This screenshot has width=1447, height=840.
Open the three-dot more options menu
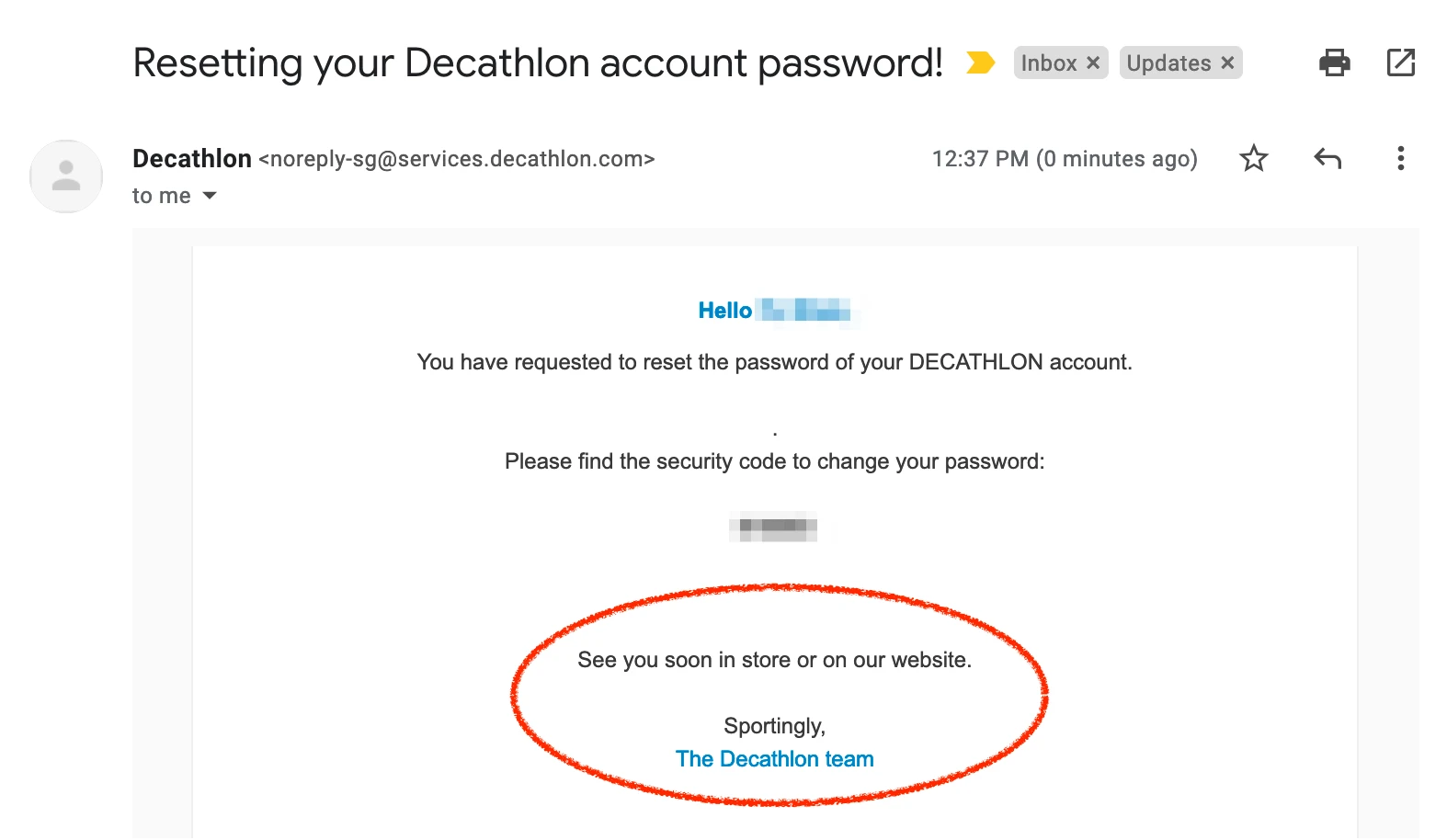click(1400, 159)
